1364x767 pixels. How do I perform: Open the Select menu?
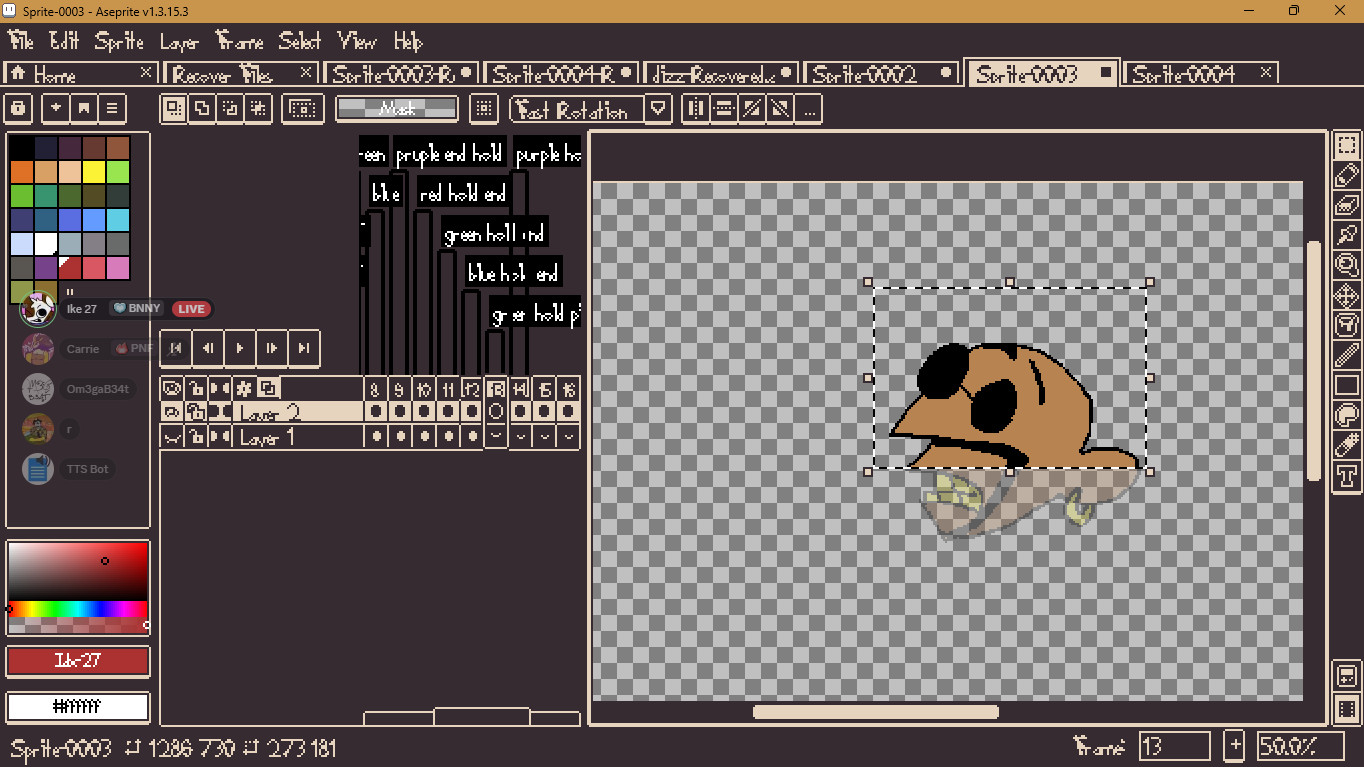pos(300,41)
